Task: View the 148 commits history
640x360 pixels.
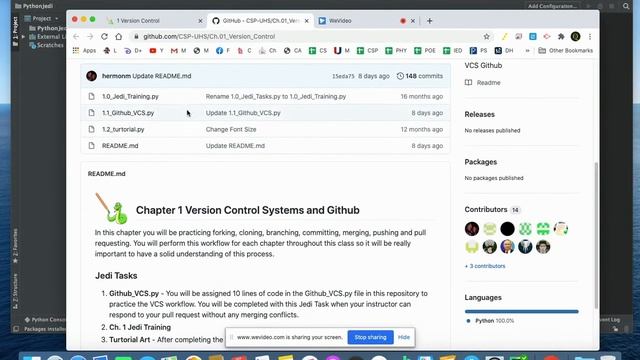Action: [x=420, y=76]
